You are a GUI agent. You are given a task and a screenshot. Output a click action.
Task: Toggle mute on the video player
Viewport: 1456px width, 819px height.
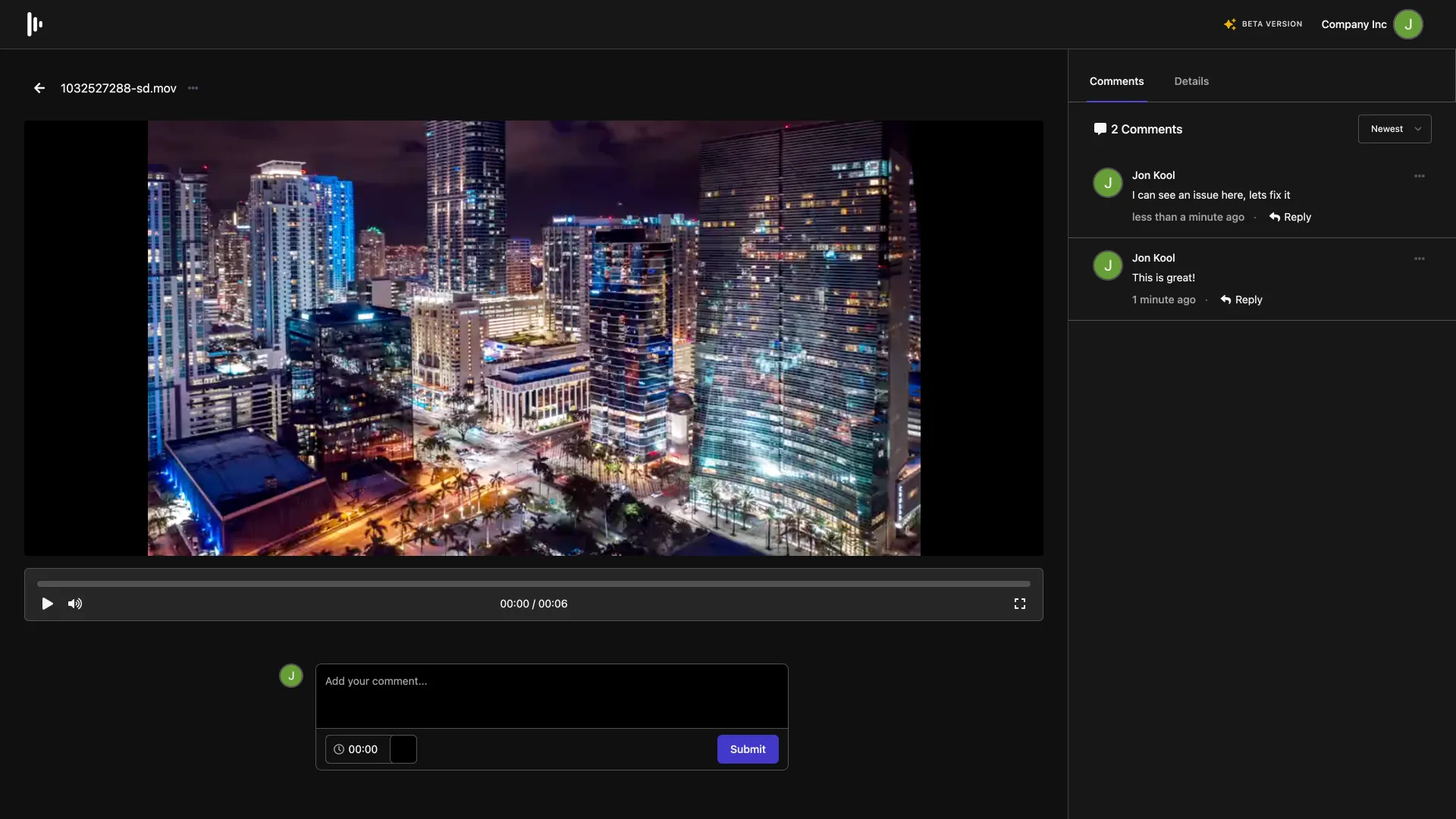[x=75, y=603]
